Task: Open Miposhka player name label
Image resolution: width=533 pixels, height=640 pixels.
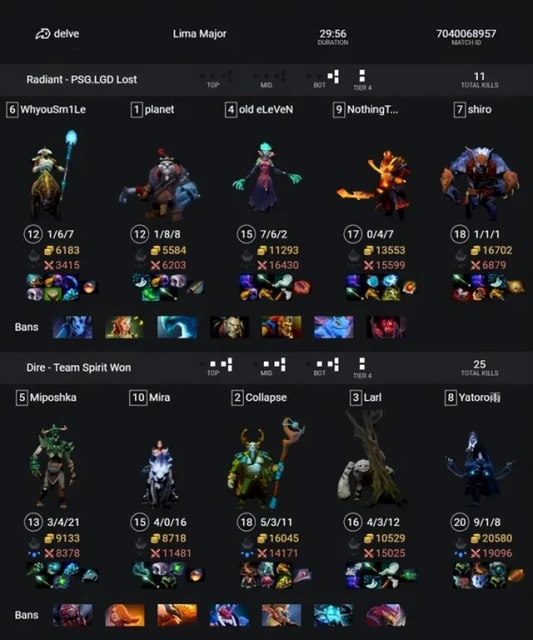Action: coord(53,398)
